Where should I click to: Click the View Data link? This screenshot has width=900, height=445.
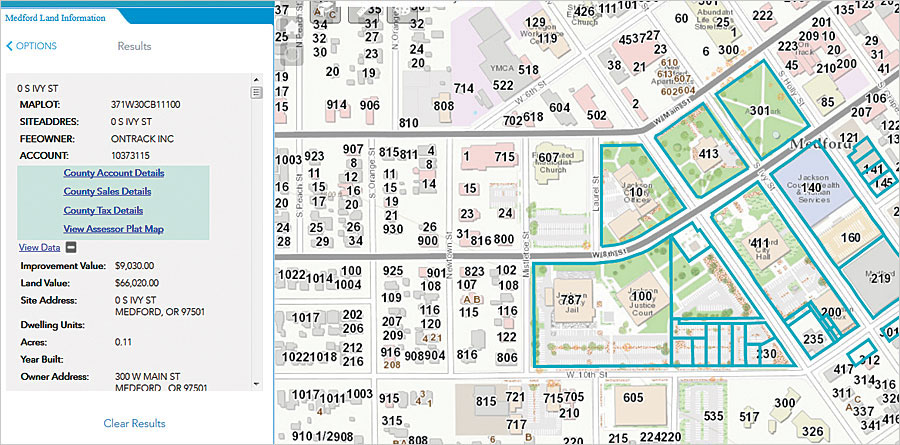coord(40,247)
